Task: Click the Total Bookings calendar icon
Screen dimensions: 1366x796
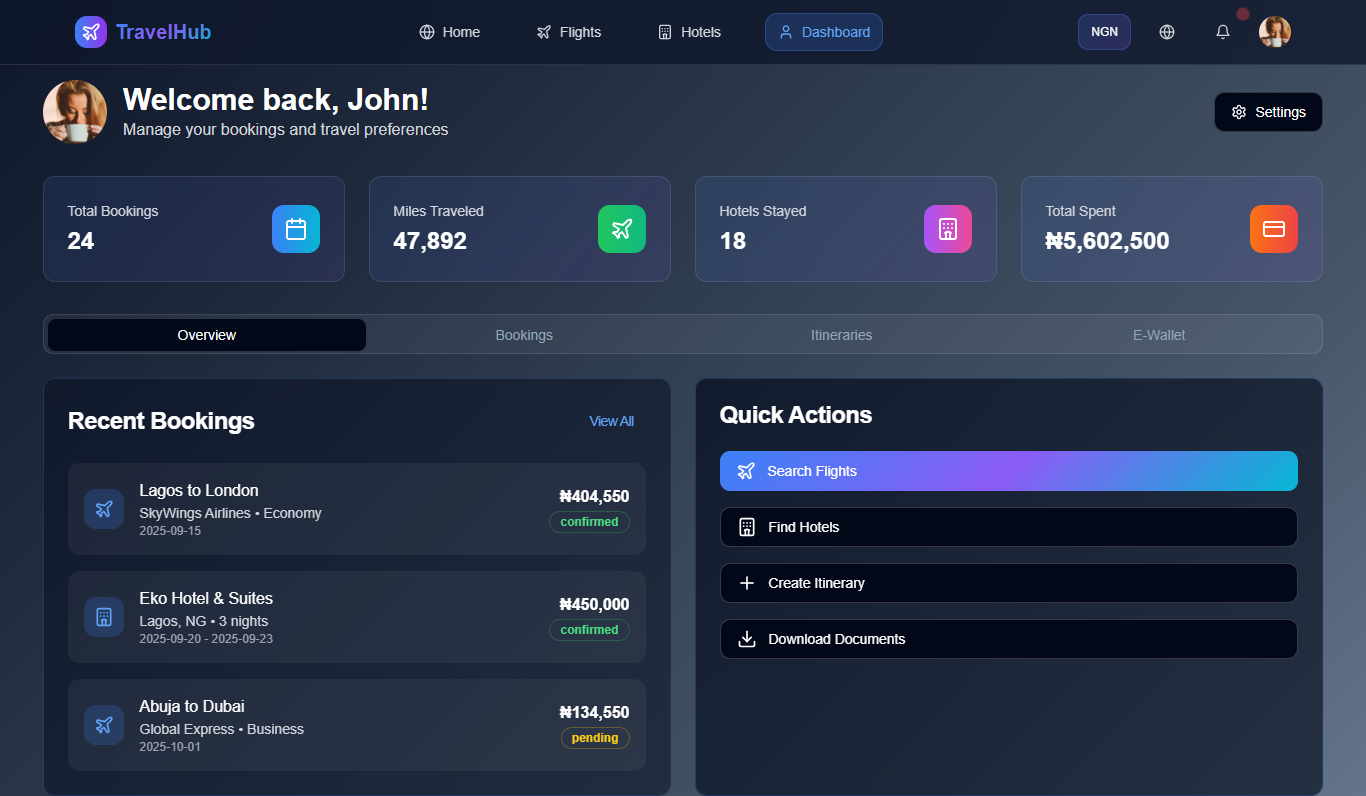Action: [296, 229]
